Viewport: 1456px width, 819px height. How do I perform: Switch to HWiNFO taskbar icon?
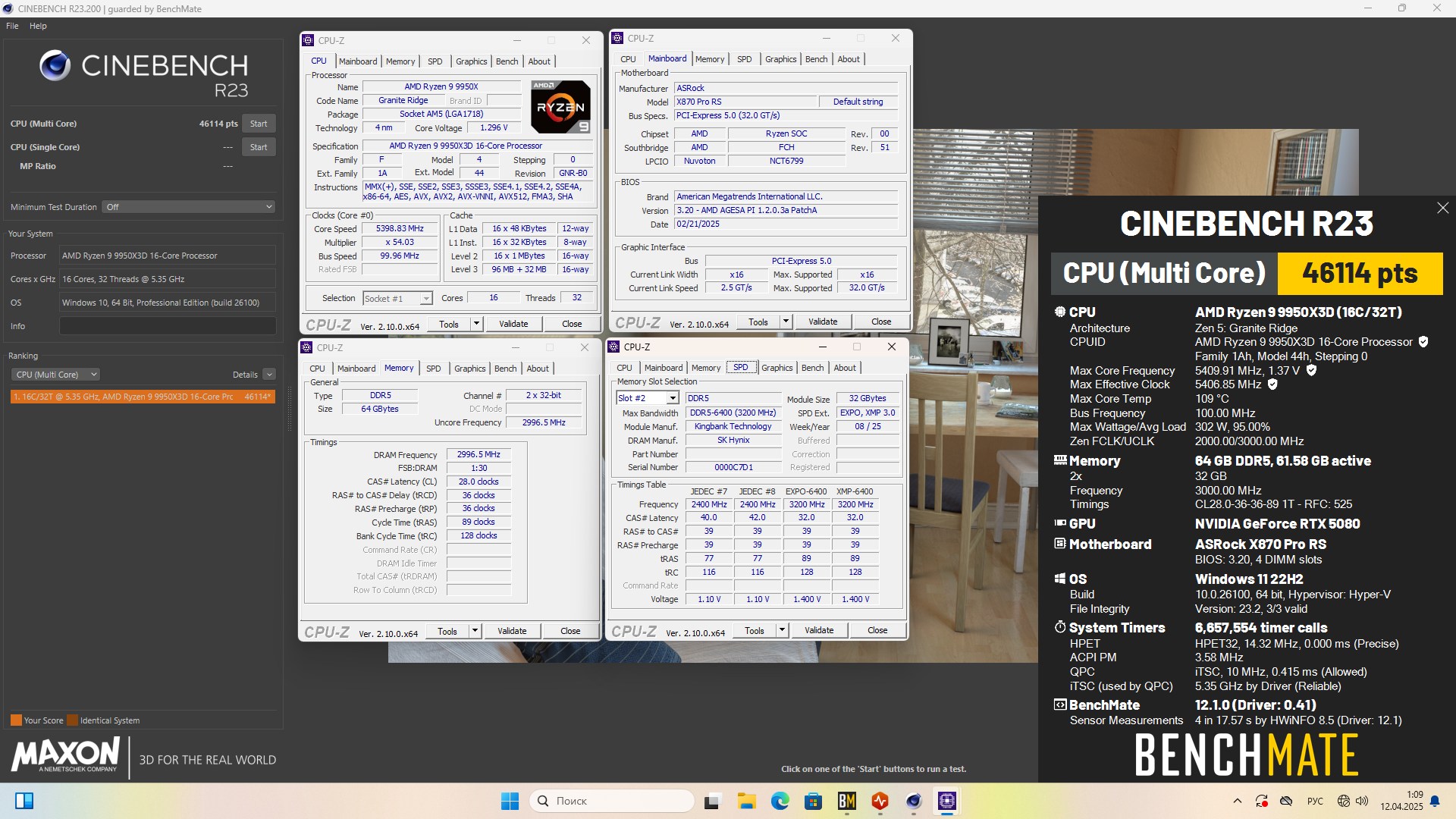[x=880, y=801]
